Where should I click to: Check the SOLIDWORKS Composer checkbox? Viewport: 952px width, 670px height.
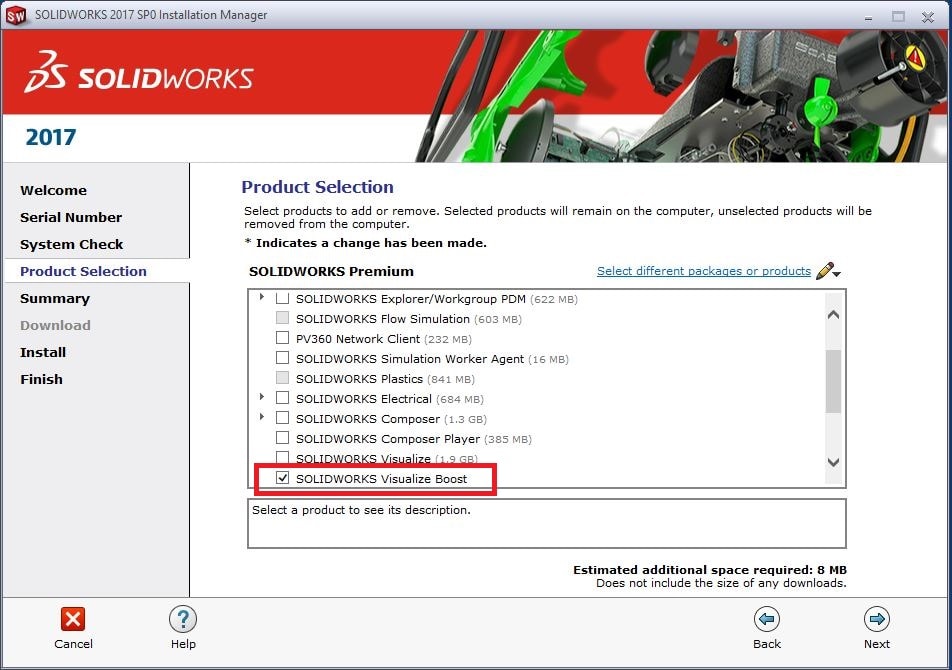pos(282,418)
